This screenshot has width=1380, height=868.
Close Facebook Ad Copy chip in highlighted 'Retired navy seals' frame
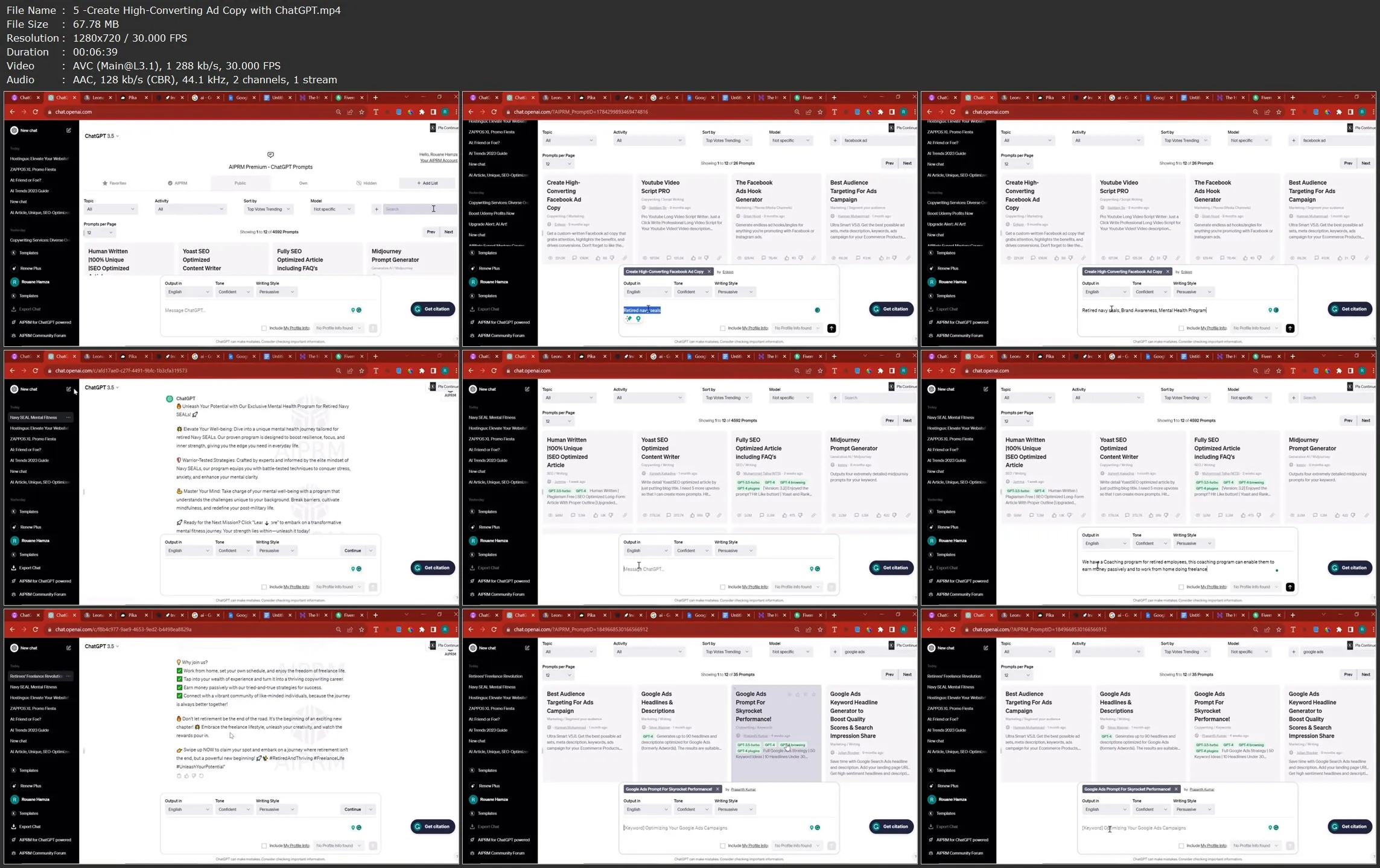(709, 271)
